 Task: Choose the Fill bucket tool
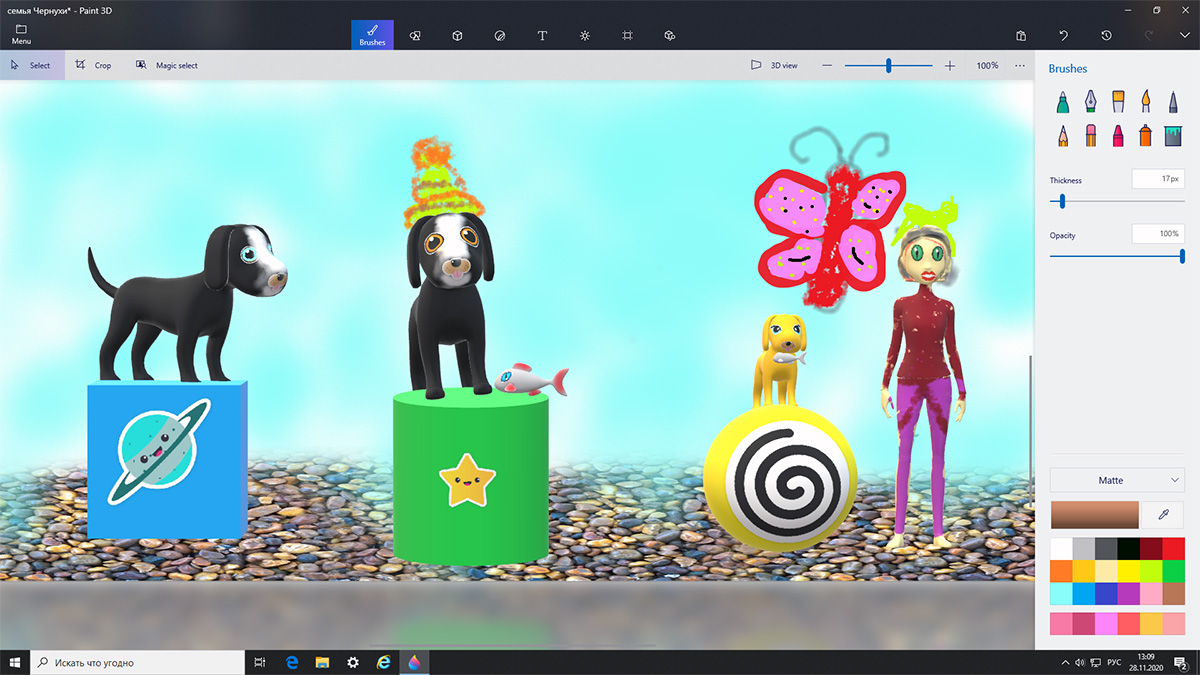click(x=1173, y=135)
